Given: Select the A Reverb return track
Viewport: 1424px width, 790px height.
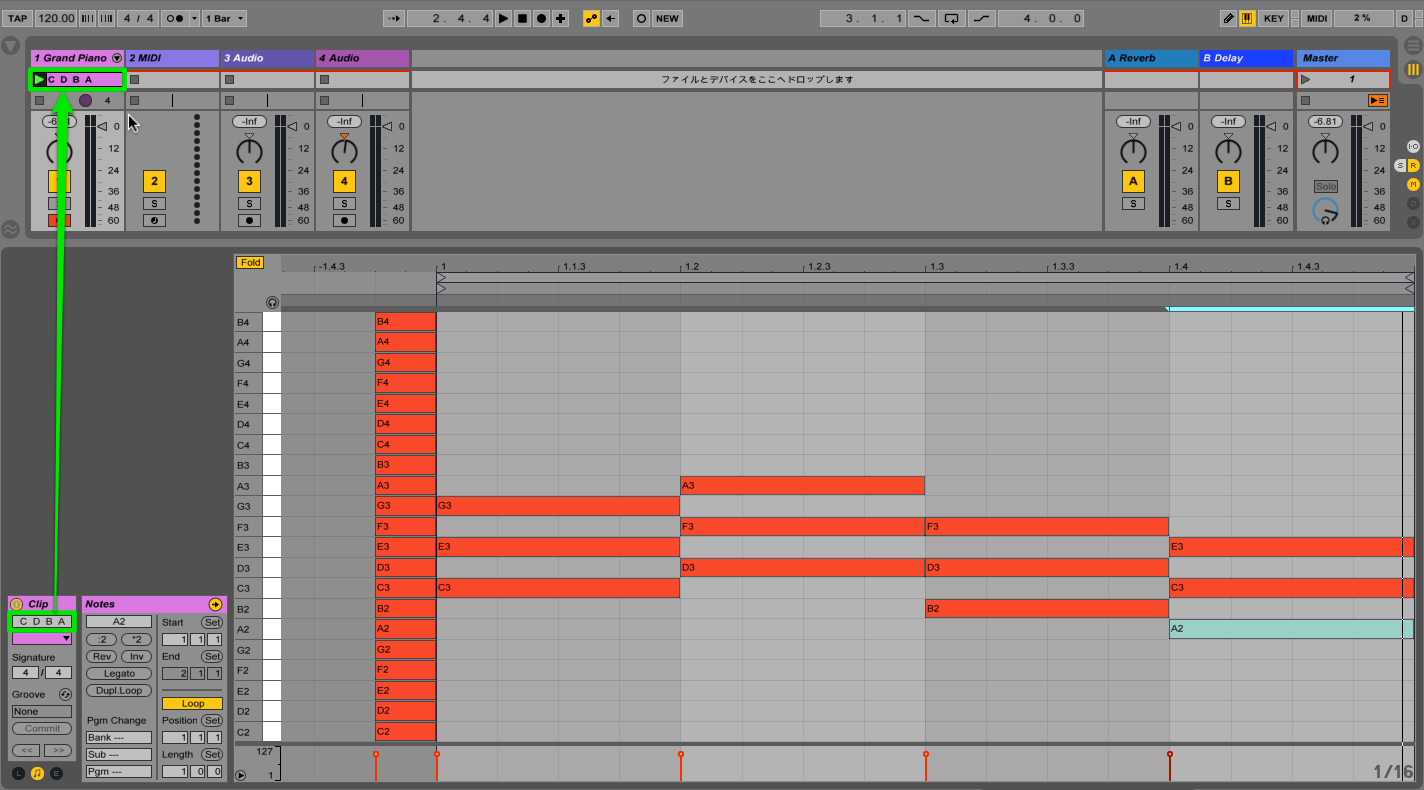Looking at the screenshot, I should click(x=1150, y=58).
